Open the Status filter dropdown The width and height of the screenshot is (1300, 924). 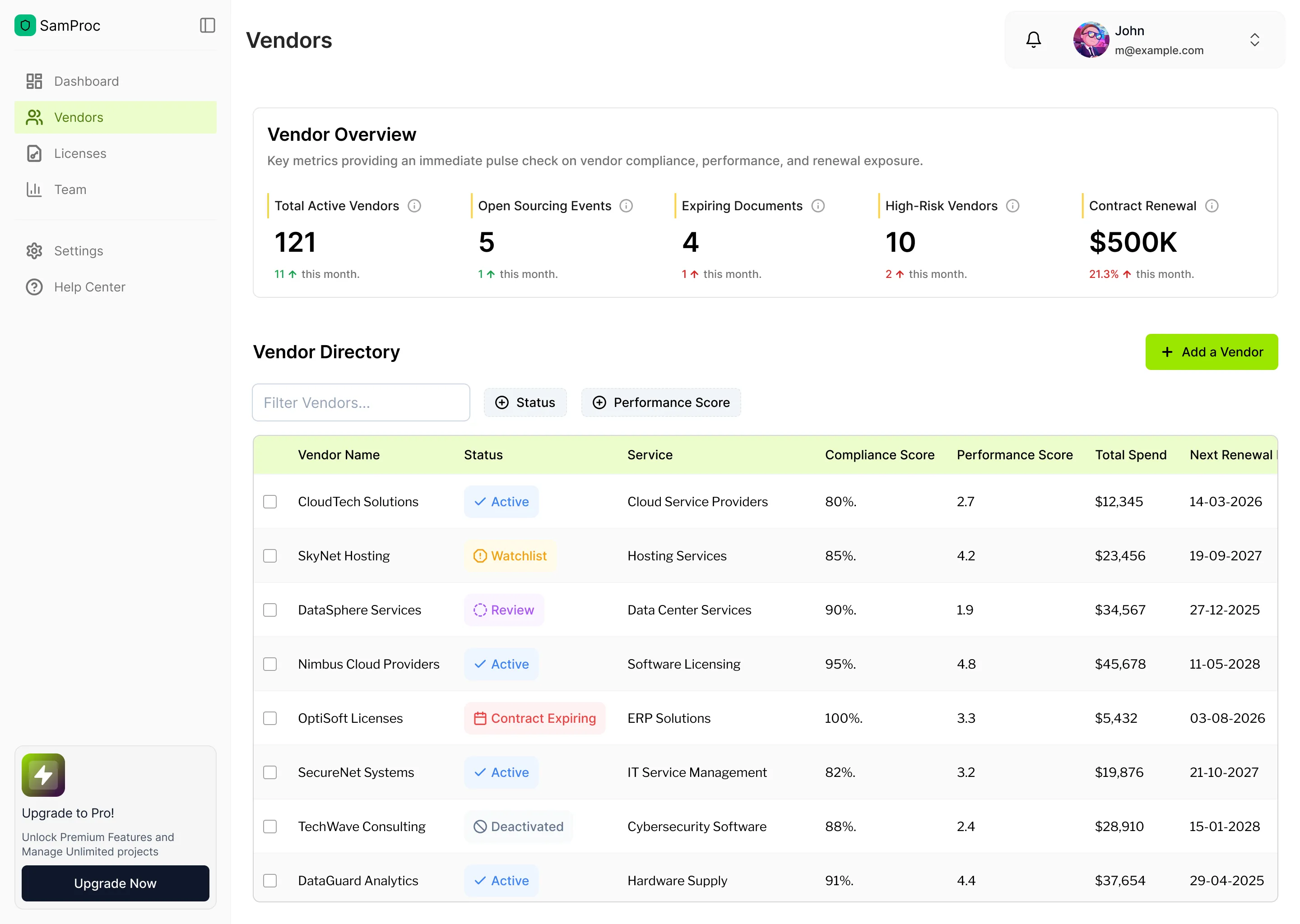pyautogui.click(x=525, y=402)
